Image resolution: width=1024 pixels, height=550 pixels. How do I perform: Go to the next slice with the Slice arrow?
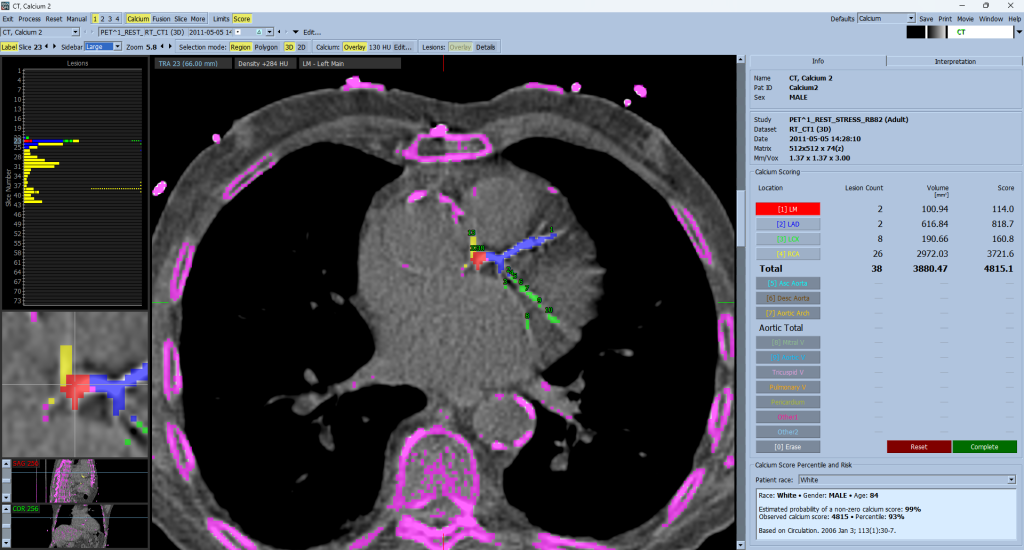click(x=54, y=46)
